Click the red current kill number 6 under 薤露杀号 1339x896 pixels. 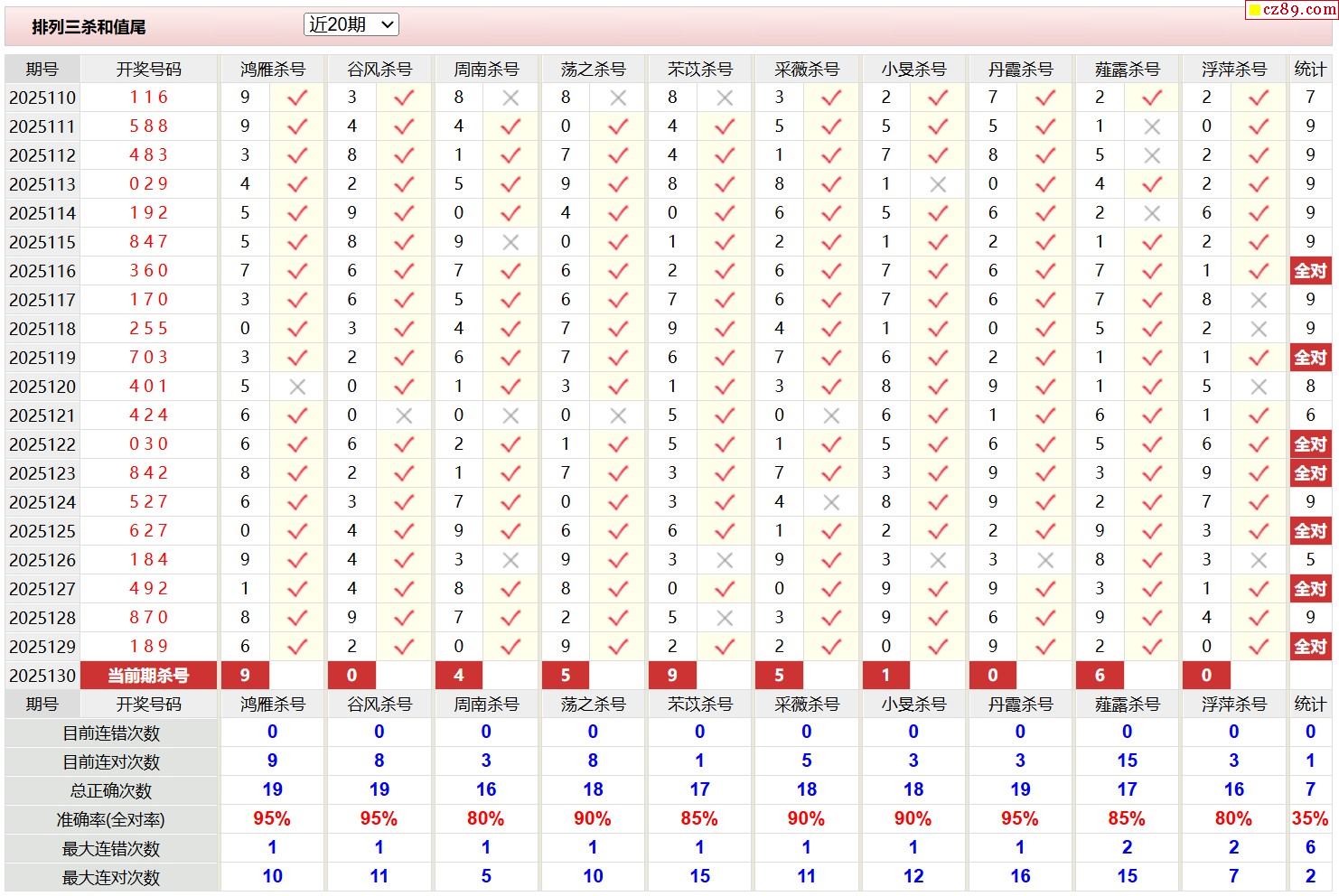1100,675
